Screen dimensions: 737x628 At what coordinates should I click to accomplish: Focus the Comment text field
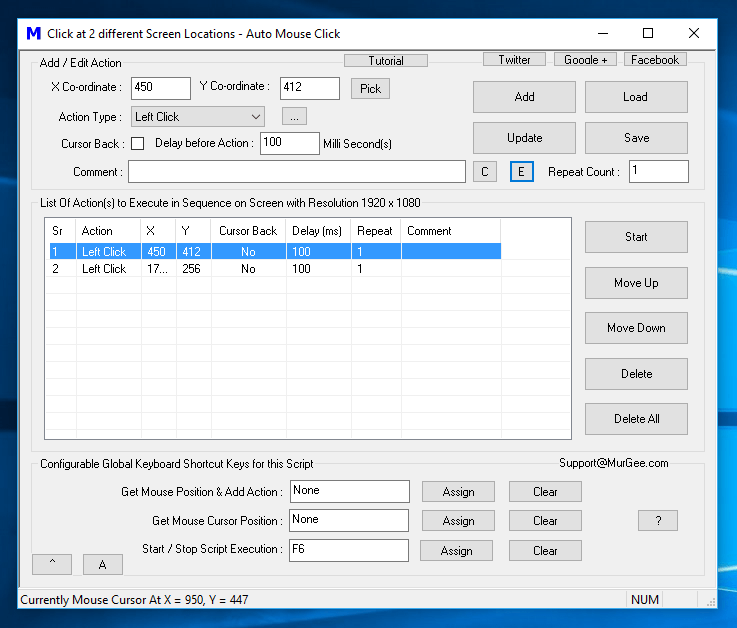click(x=297, y=172)
